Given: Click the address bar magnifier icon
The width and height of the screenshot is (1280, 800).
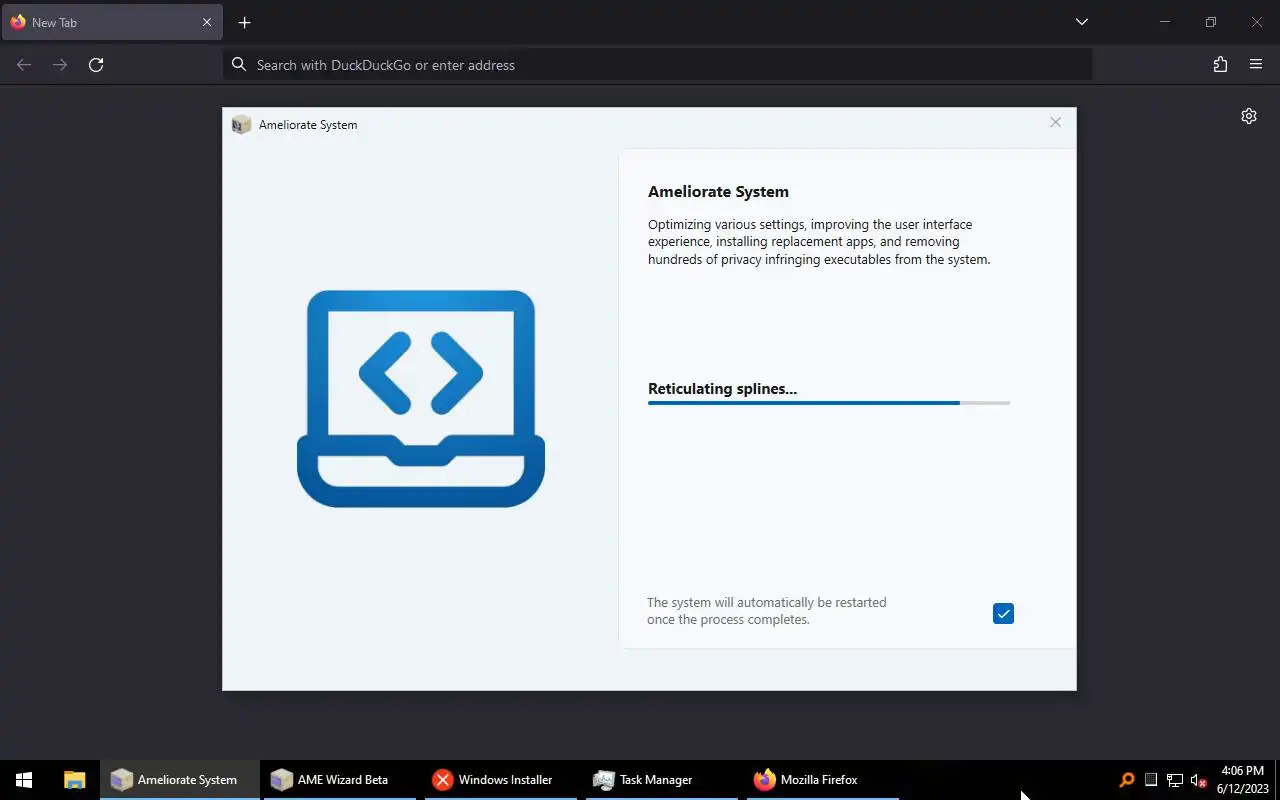Looking at the screenshot, I should coord(238,64).
